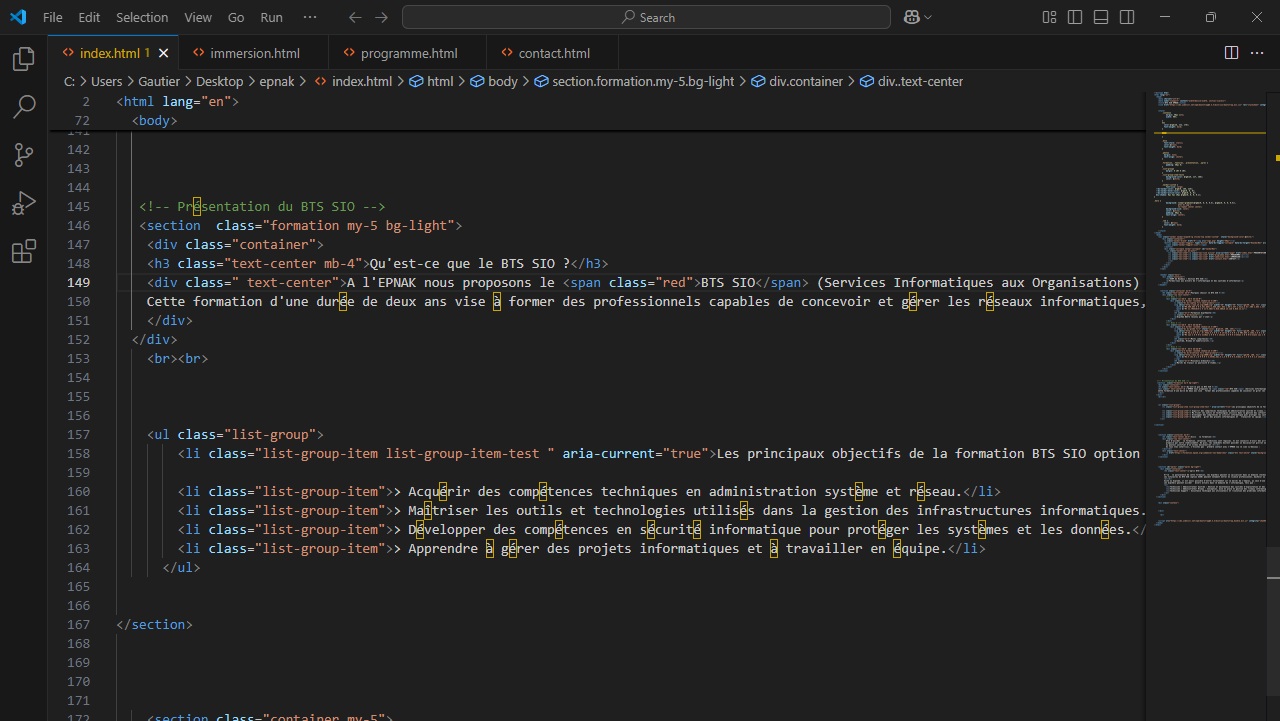Open the Explorer view in activity bar

pyautogui.click(x=23, y=59)
